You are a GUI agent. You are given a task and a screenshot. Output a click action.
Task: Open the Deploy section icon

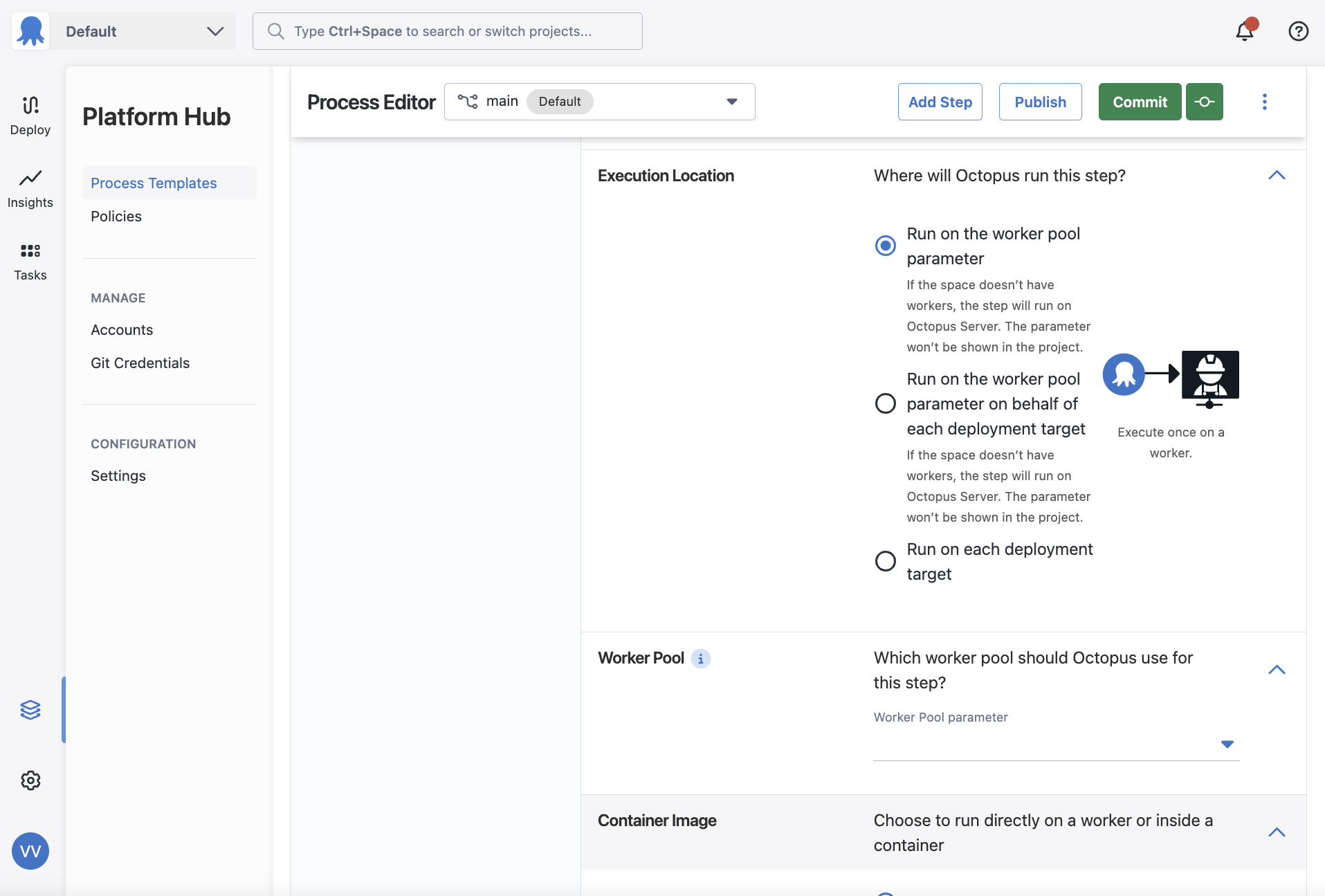(30, 105)
